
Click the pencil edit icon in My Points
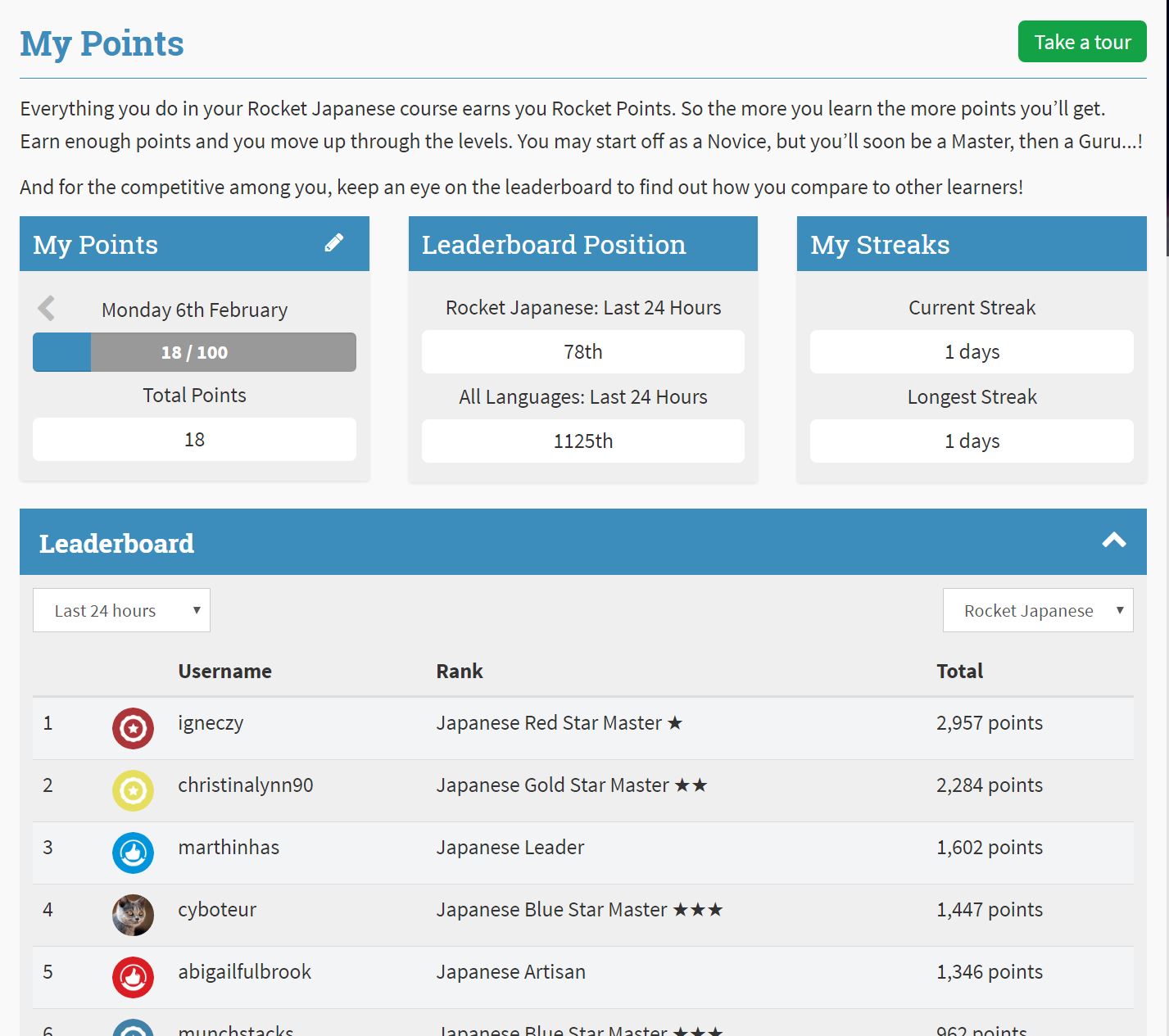[x=333, y=243]
